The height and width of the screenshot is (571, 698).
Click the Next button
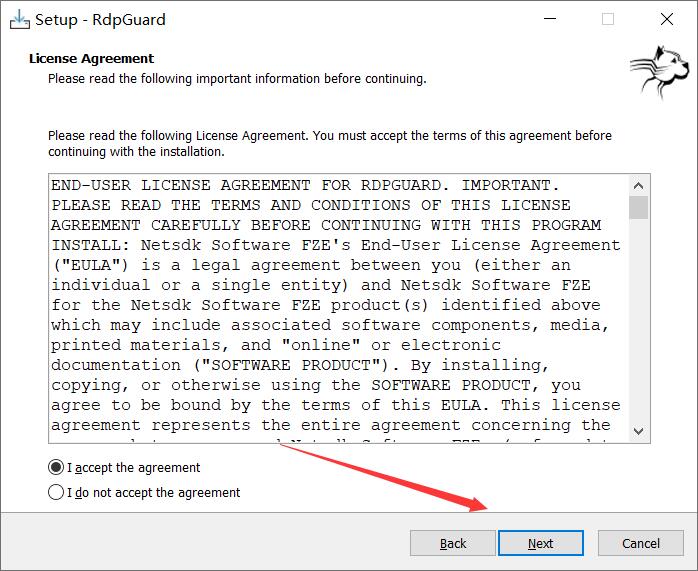540,543
